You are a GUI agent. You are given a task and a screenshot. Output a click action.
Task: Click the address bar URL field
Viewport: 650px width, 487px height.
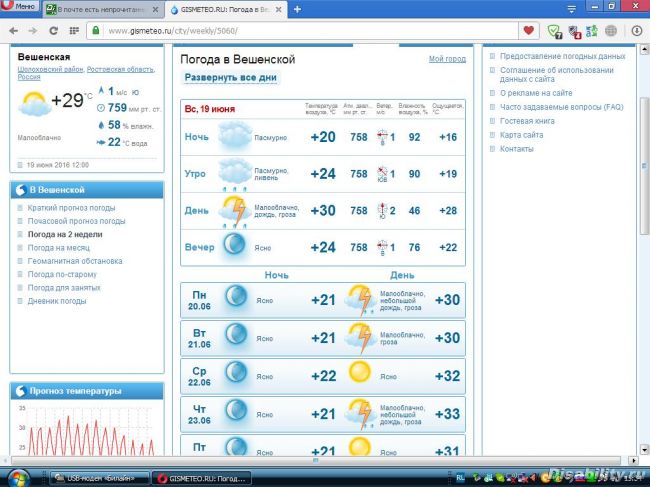(x=300, y=30)
